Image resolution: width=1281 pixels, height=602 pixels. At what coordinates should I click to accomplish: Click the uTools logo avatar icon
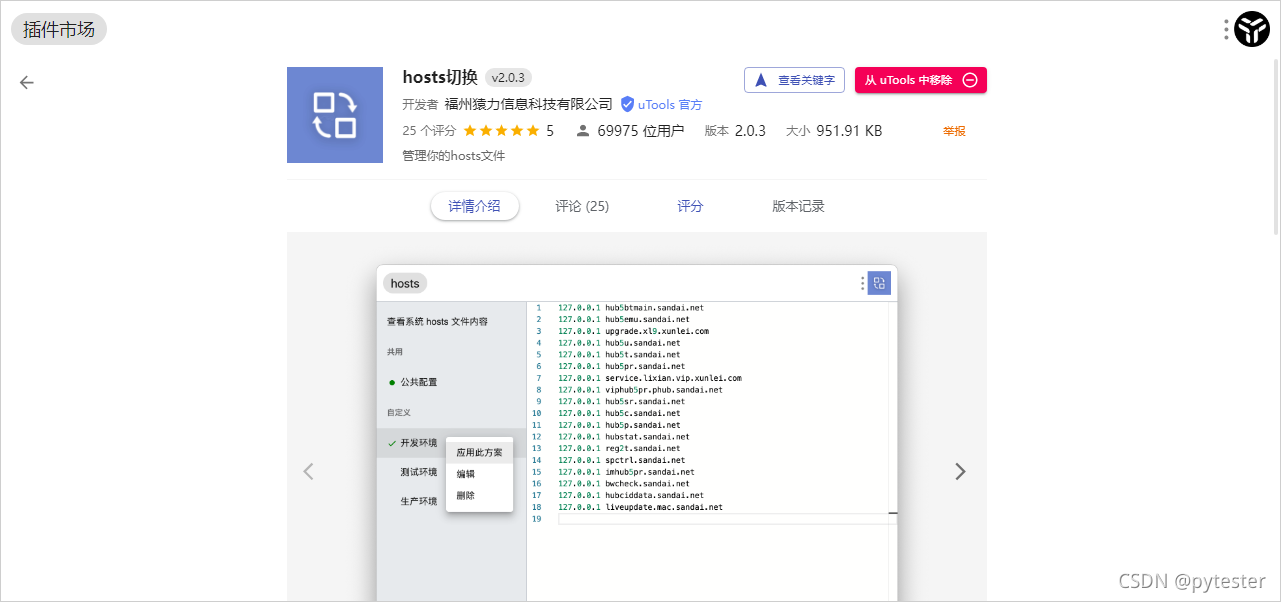1252,30
